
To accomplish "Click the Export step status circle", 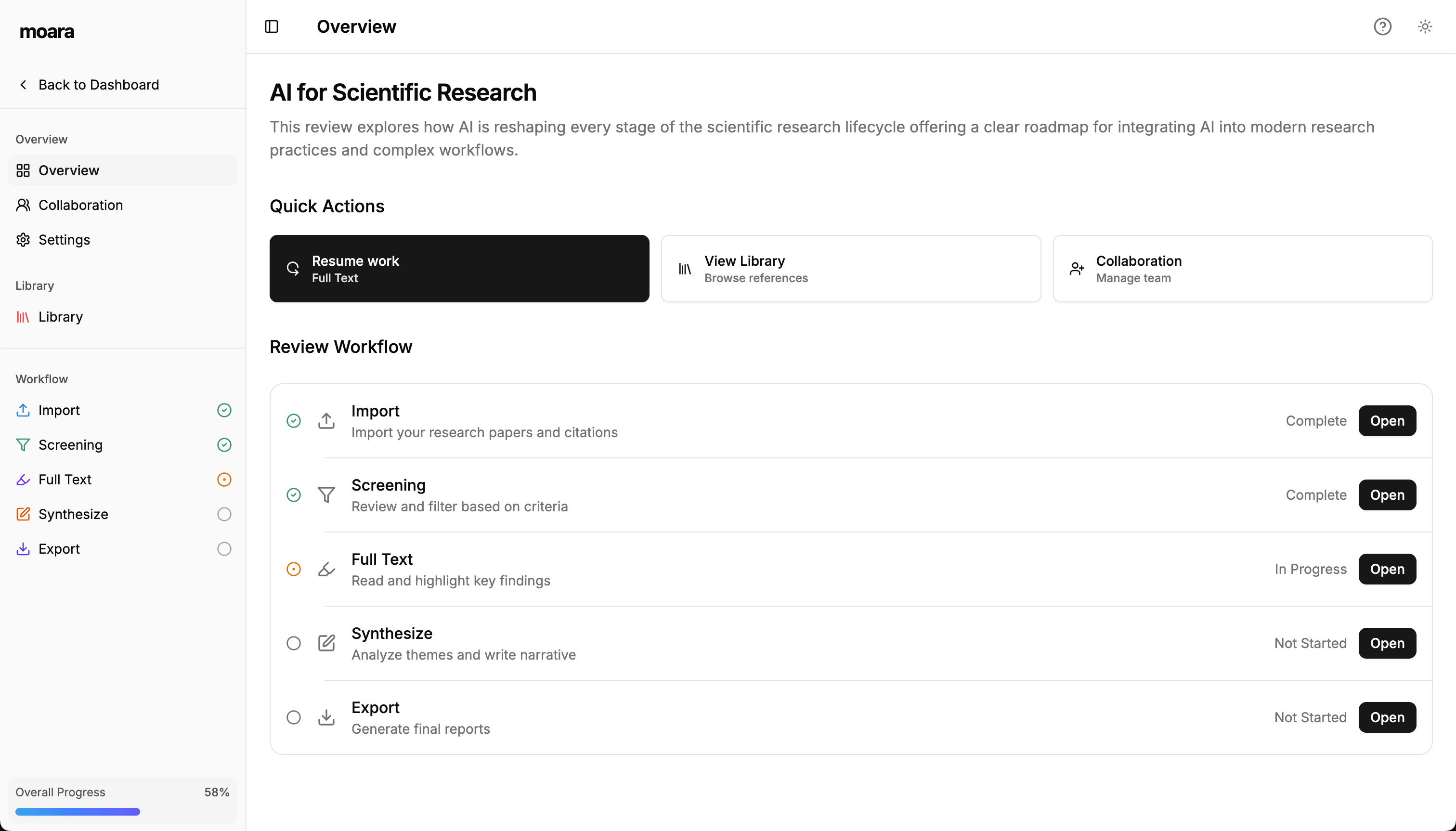I will click(x=293, y=717).
